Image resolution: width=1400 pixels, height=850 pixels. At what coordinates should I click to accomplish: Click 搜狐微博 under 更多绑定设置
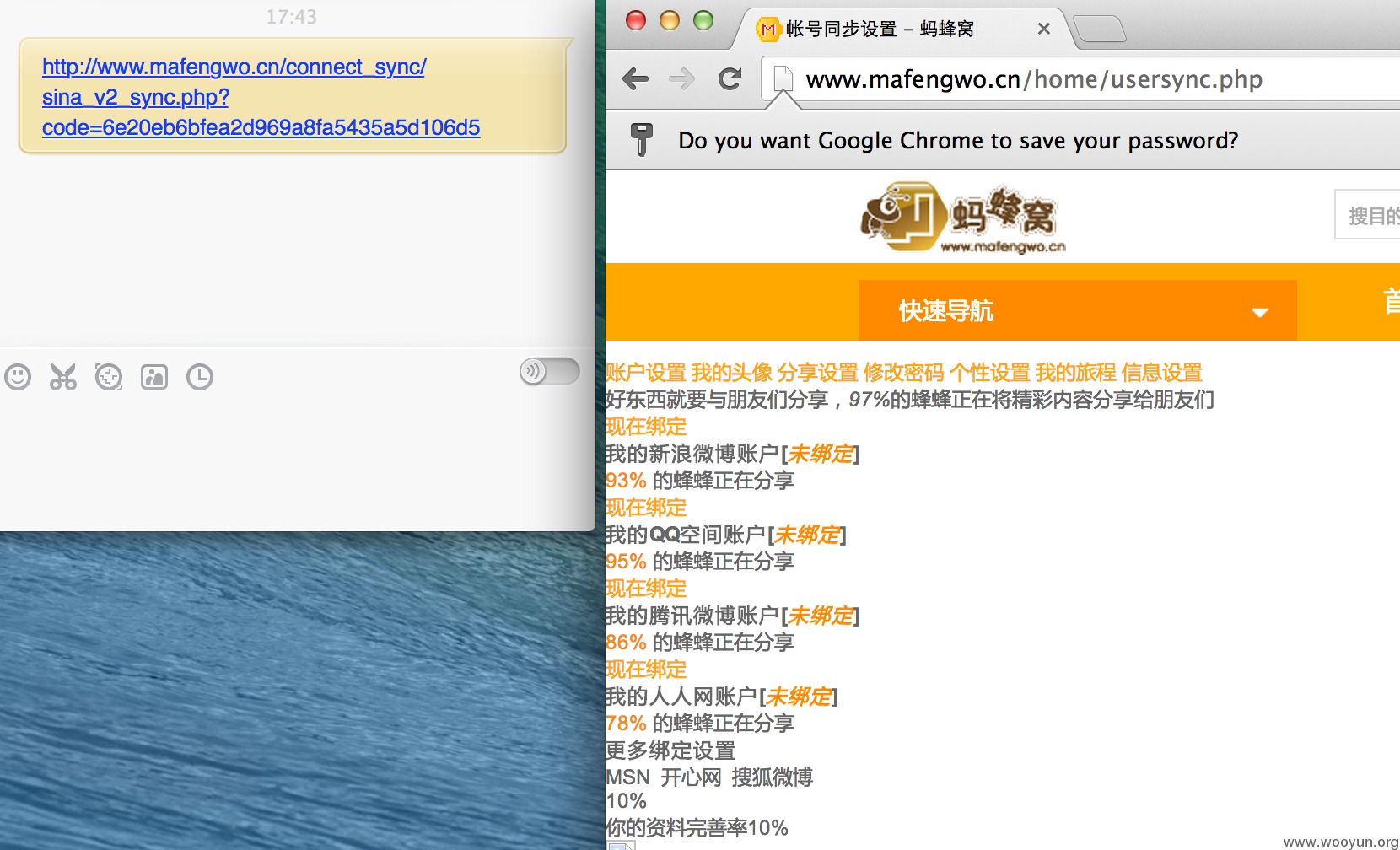(772, 777)
